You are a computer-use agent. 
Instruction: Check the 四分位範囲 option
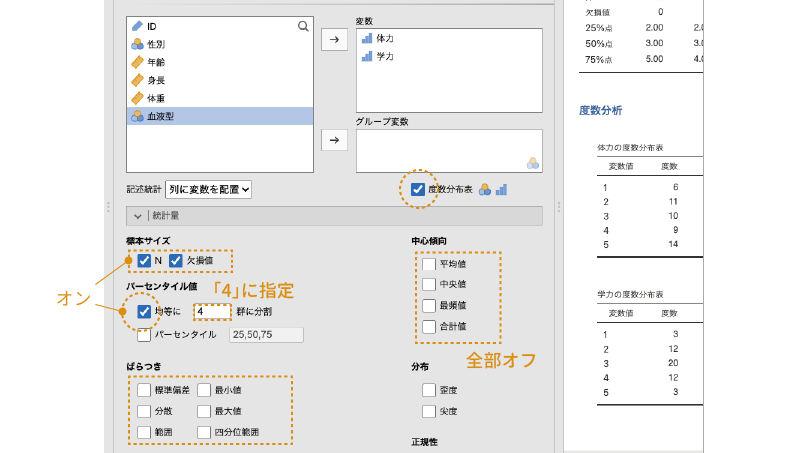coord(204,433)
